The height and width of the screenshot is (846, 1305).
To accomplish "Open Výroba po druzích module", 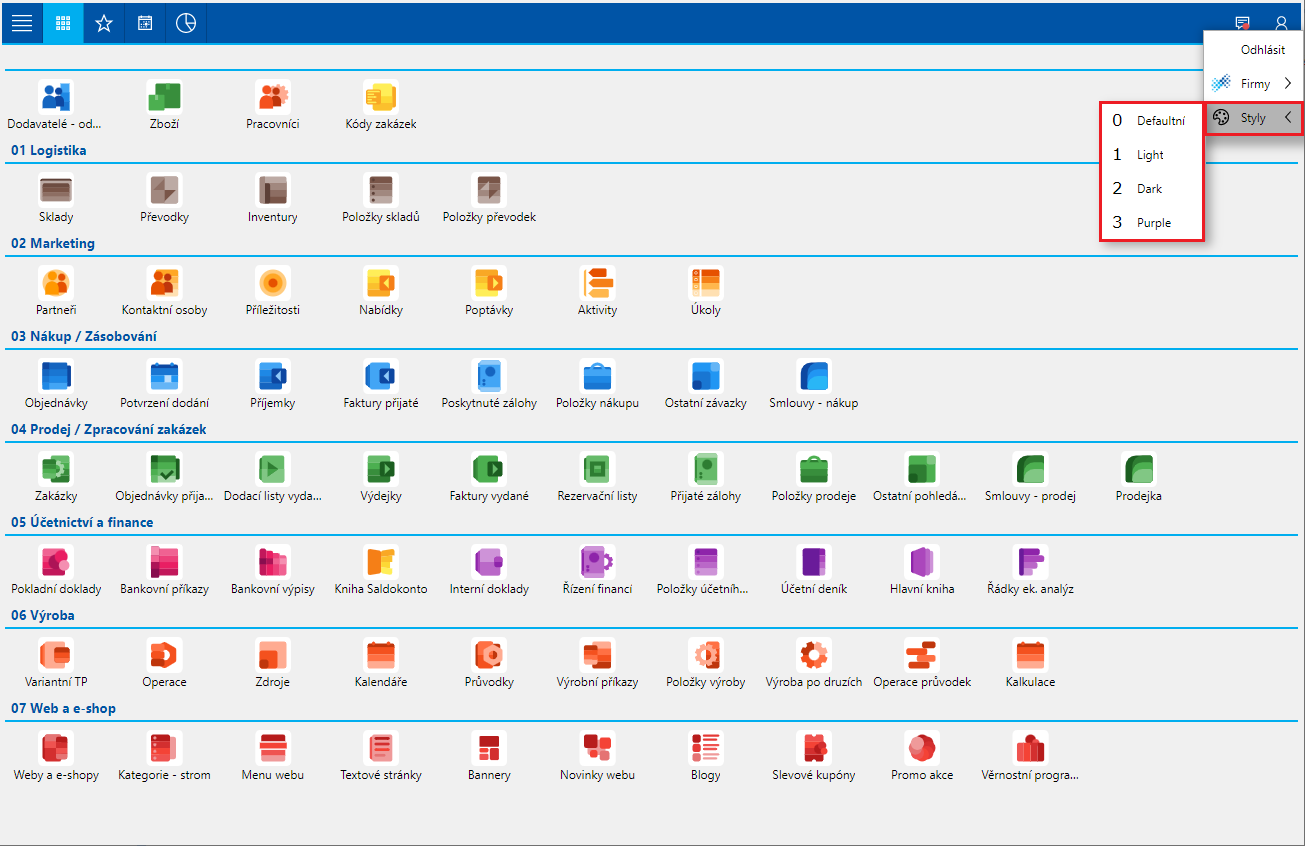I will (814, 662).
